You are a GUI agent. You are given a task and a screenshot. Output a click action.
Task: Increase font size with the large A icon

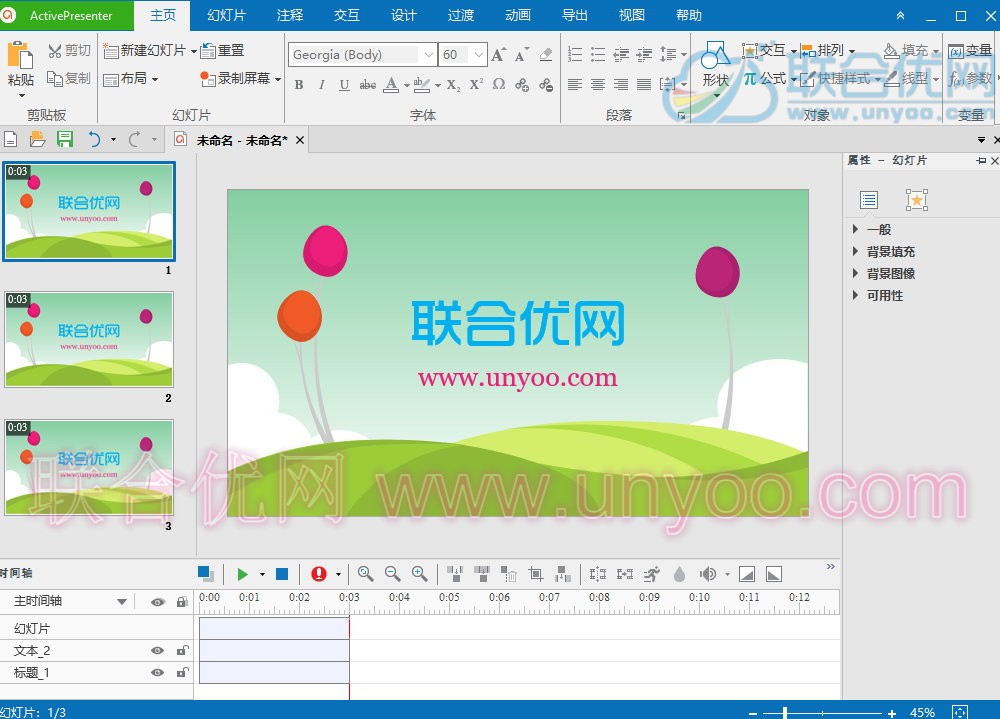click(x=499, y=55)
